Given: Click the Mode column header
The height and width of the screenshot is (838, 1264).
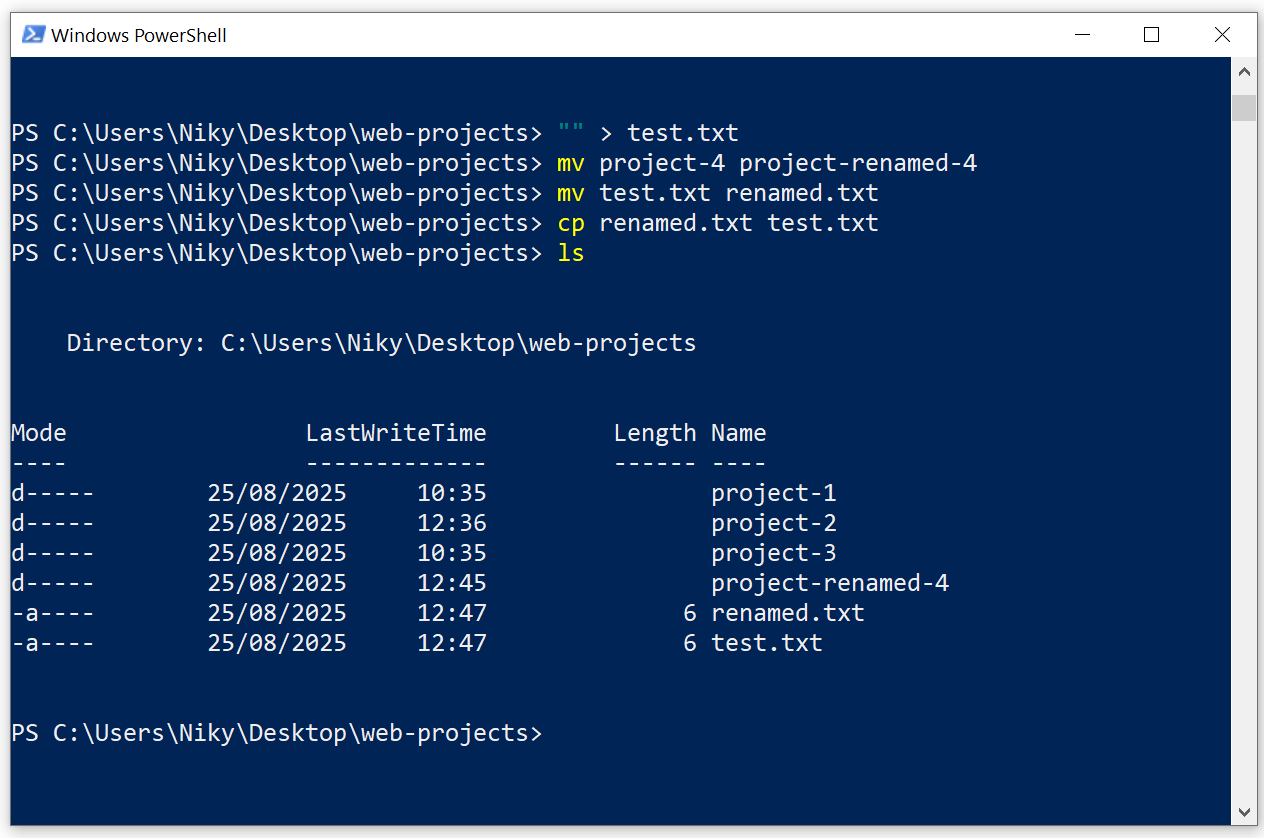Looking at the screenshot, I should point(39,433).
